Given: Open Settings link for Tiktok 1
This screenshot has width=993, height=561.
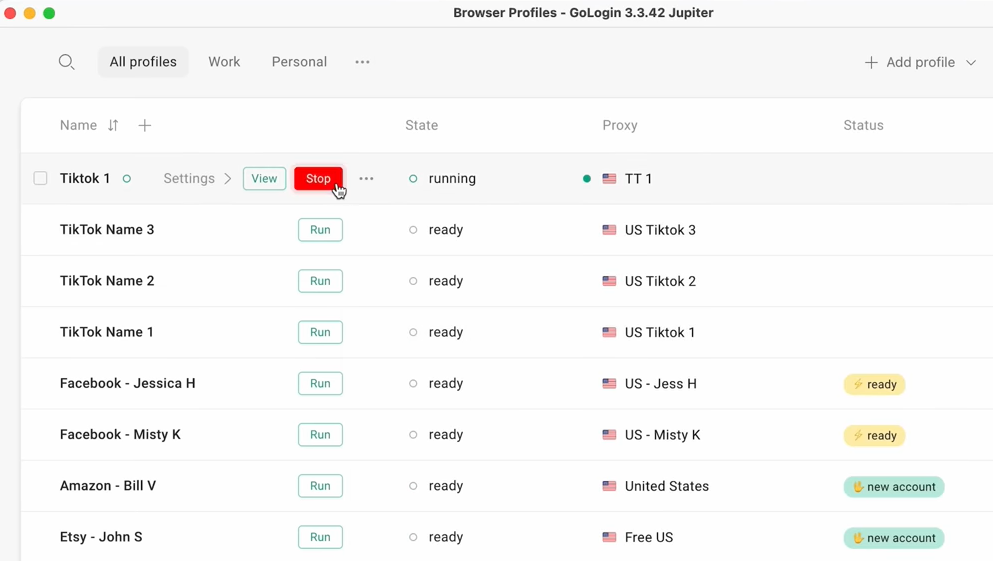Looking at the screenshot, I should tap(189, 179).
